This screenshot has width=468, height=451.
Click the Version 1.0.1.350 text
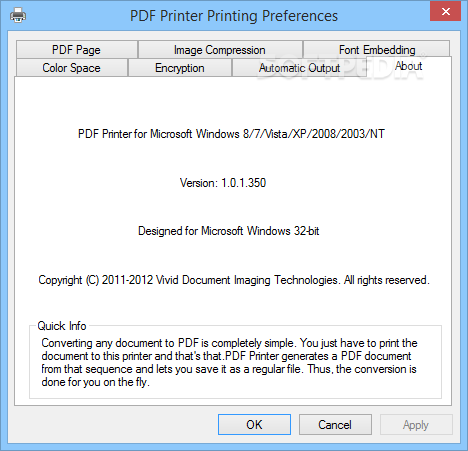coord(223,183)
